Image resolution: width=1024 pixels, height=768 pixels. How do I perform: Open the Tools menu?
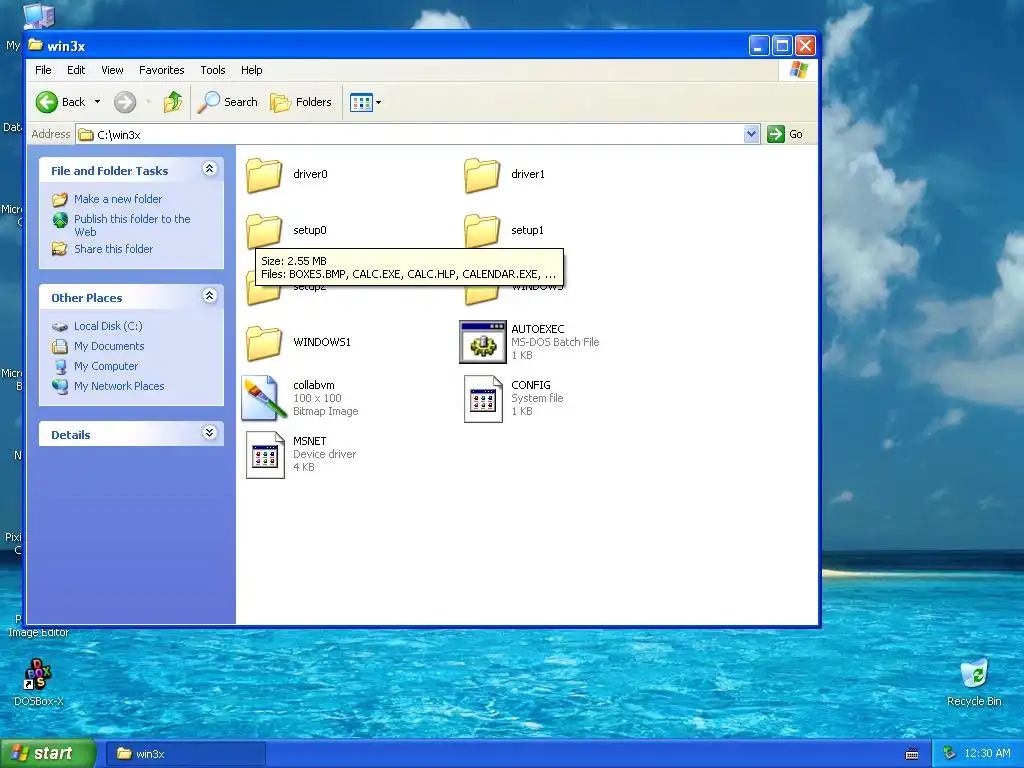point(213,70)
